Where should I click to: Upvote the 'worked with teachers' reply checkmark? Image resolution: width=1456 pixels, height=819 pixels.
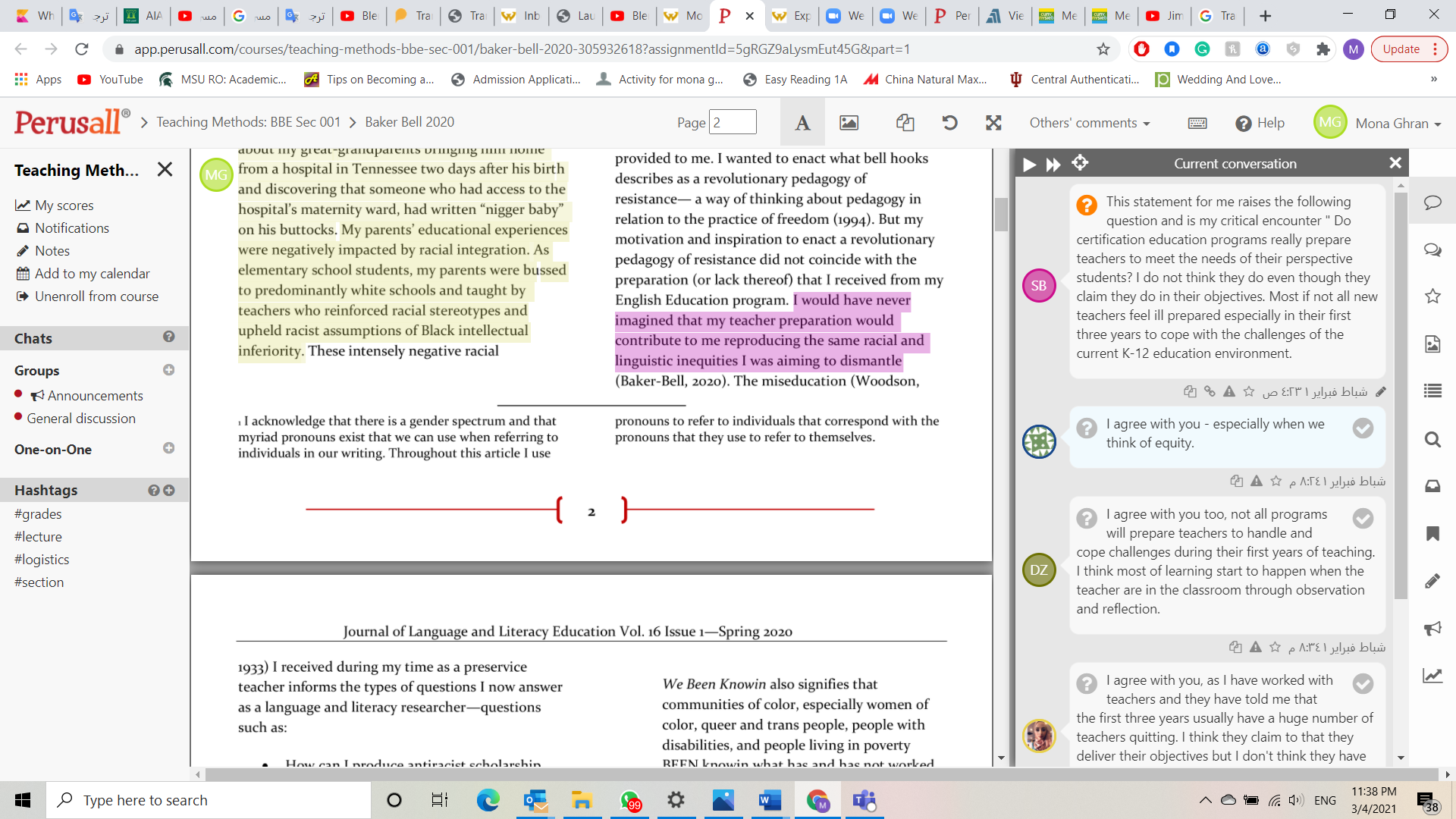tap(1363, 685)
